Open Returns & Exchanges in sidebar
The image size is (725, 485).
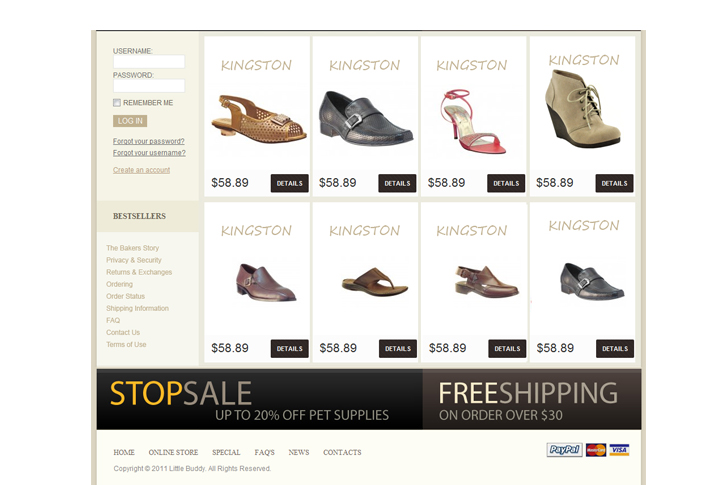click(139, 272)
